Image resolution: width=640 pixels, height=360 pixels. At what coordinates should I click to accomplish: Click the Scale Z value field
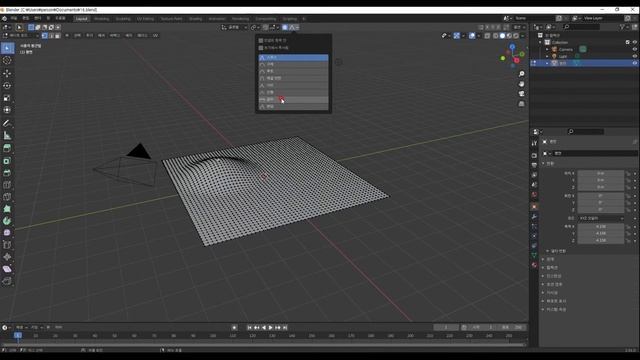click(x=601, y=240)
